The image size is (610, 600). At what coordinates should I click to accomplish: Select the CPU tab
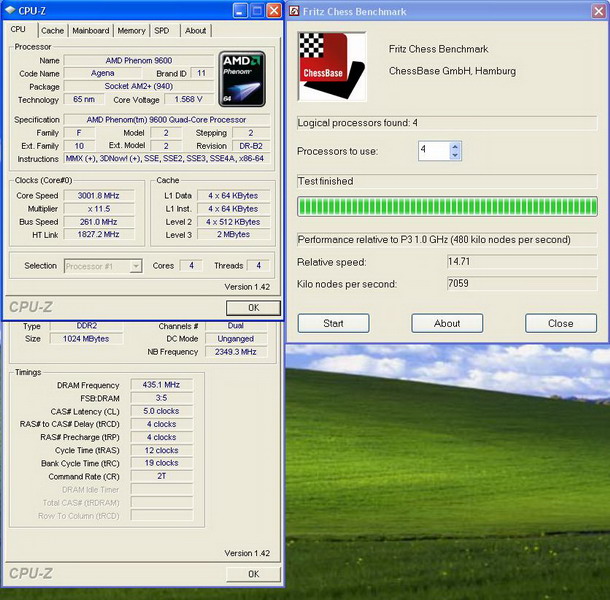pos(18,30)
